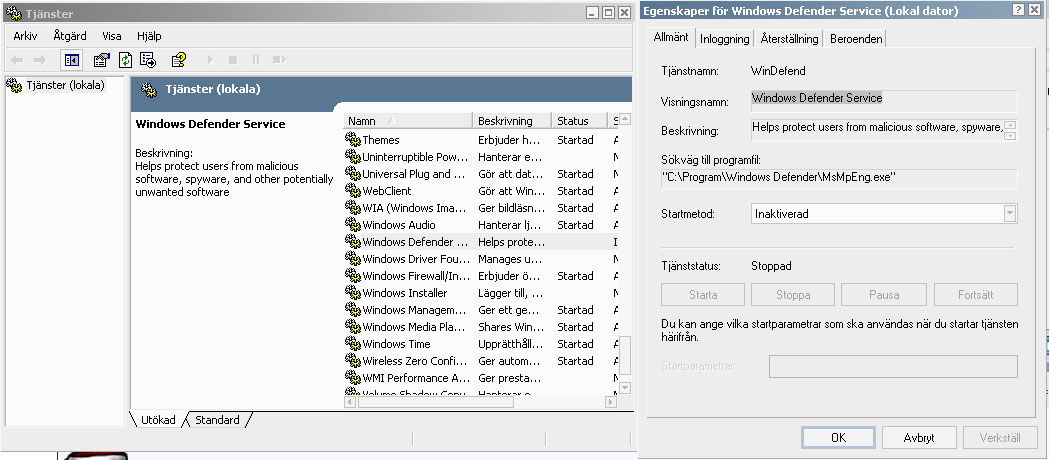Image resolution: width=1049 pixels, height=460 pixels.
Task: Toggle the console tree show/hide icon
Action: 72,60
